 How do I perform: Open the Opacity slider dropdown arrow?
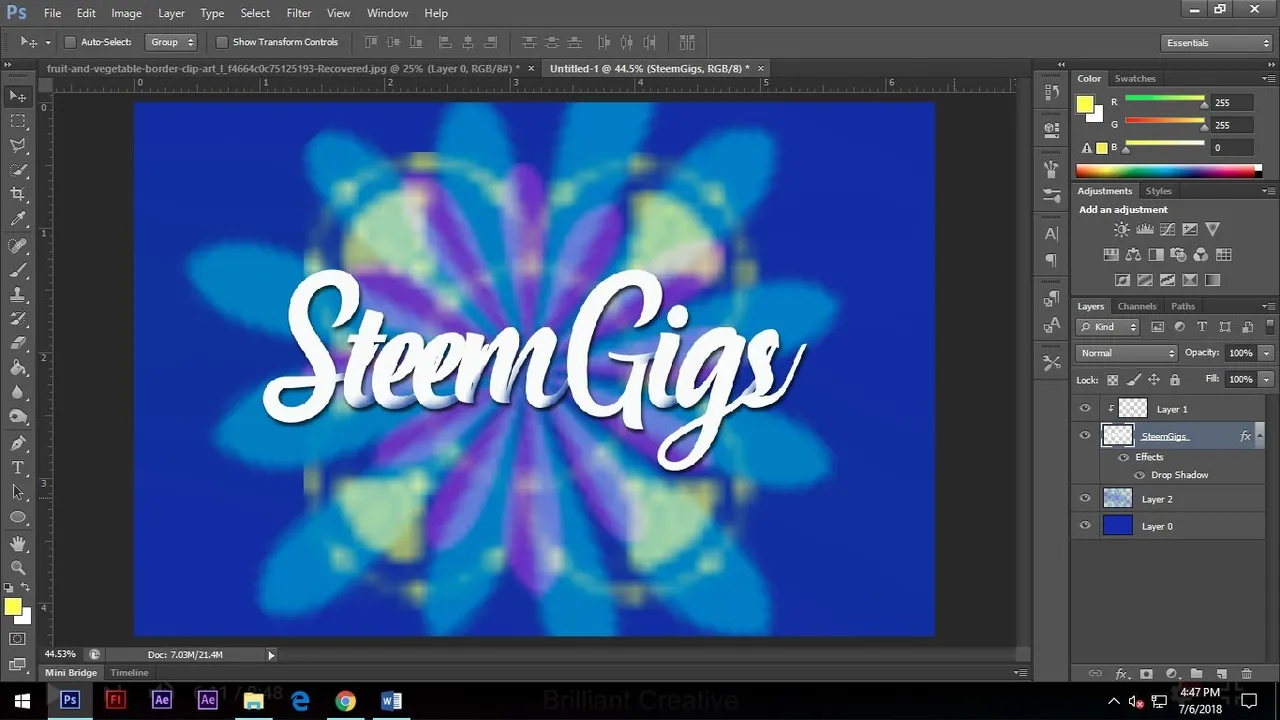1266,353
